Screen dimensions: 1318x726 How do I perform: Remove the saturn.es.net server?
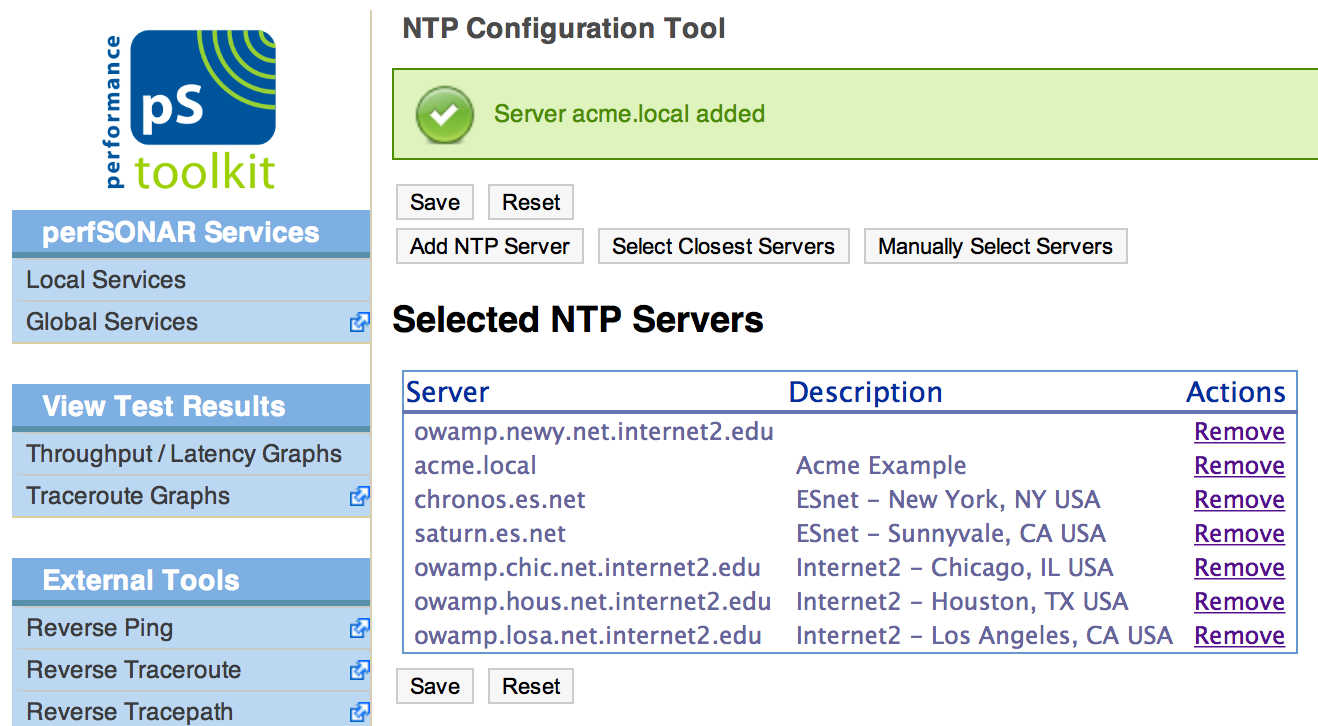[x=1239, y=534]
